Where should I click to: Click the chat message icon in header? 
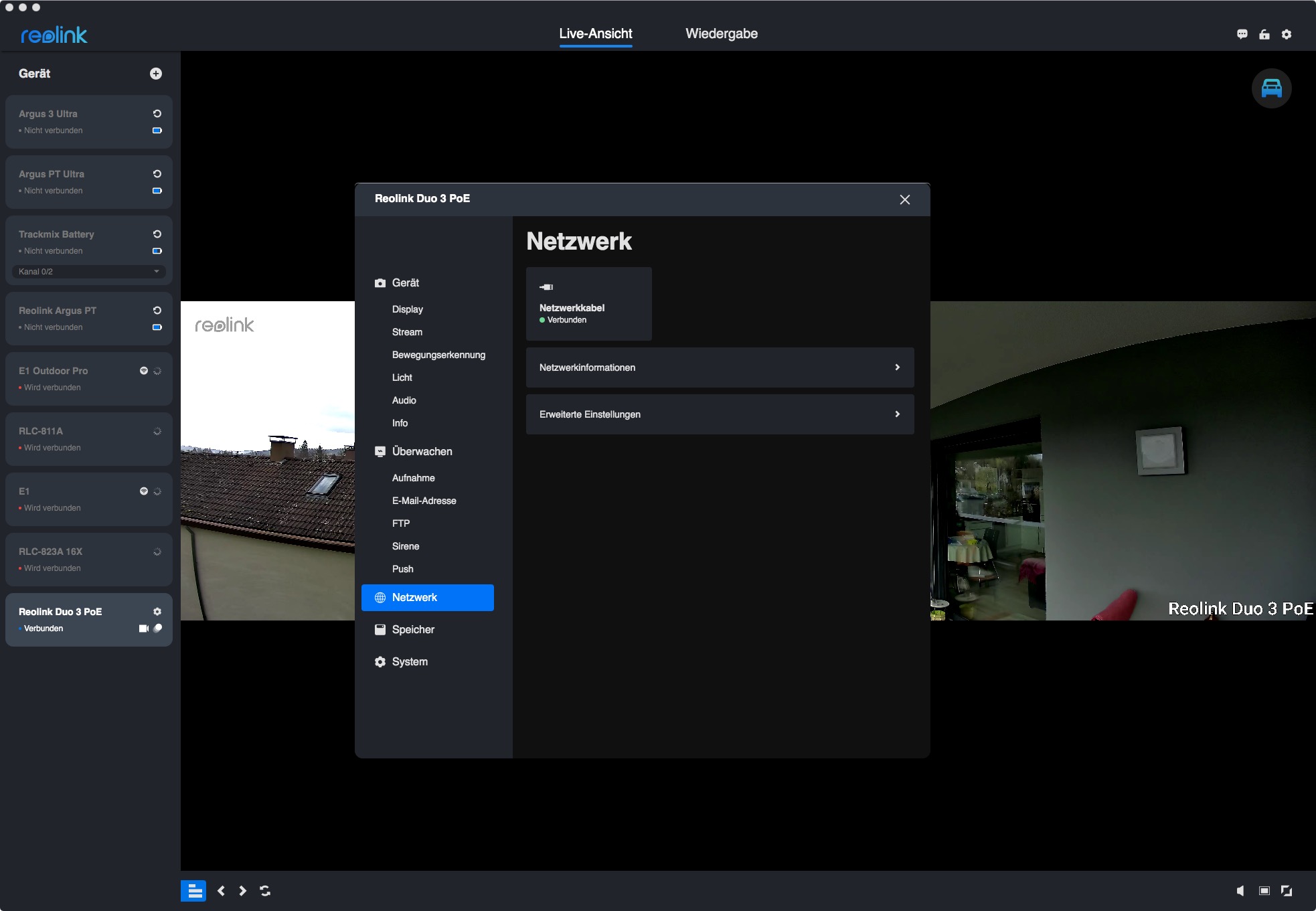(x=1242, y=34)
